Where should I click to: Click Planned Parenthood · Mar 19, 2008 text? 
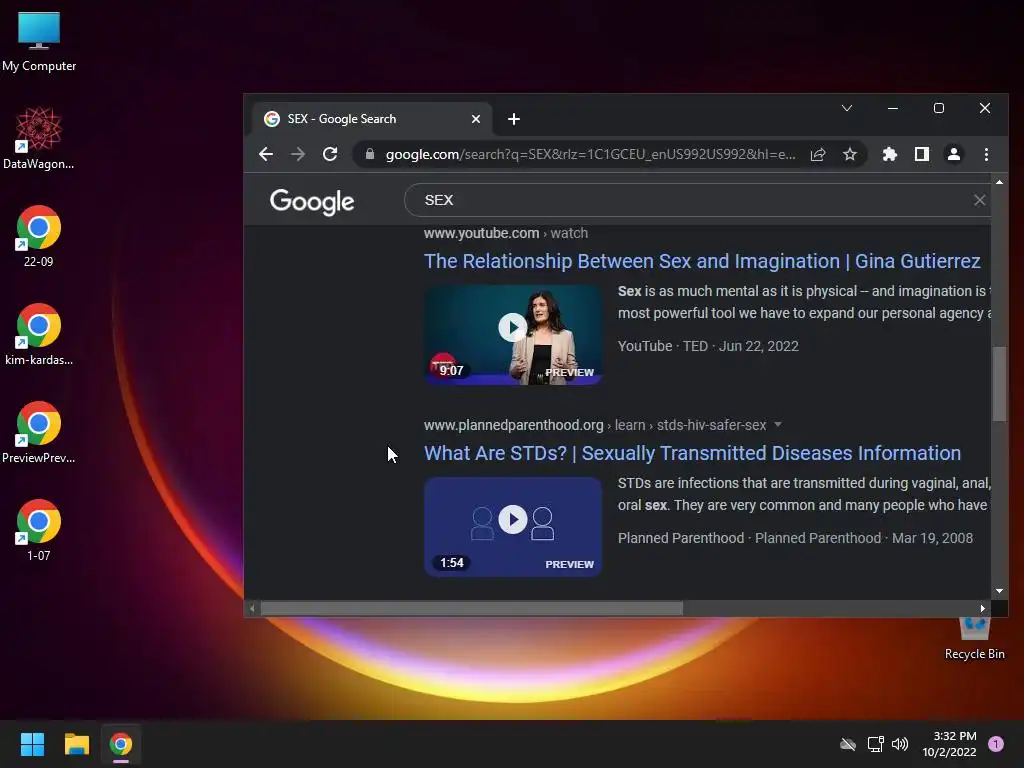795,538
